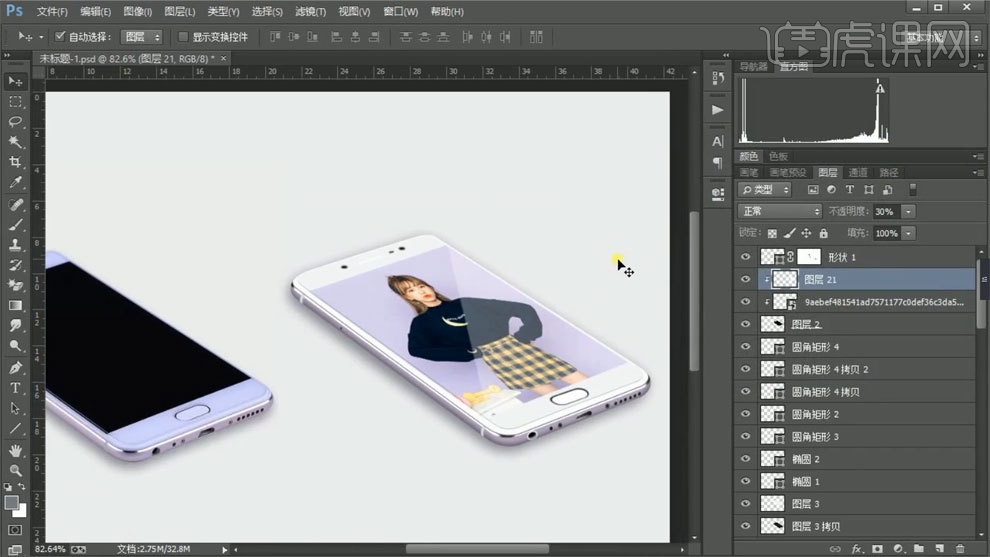990x557 pixels.
Task: Click the lock all padlock icon
Action: click(x=823, y=233)
